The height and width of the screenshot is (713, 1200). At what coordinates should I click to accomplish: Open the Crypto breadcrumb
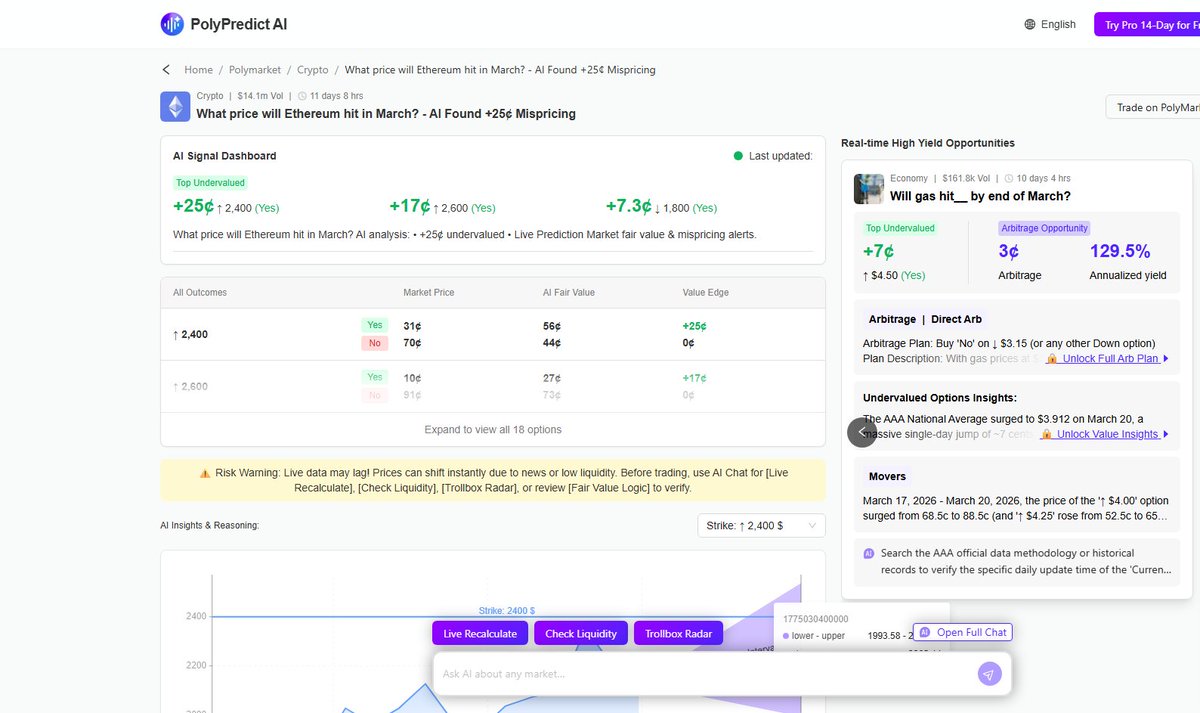(x=313, y=70)
